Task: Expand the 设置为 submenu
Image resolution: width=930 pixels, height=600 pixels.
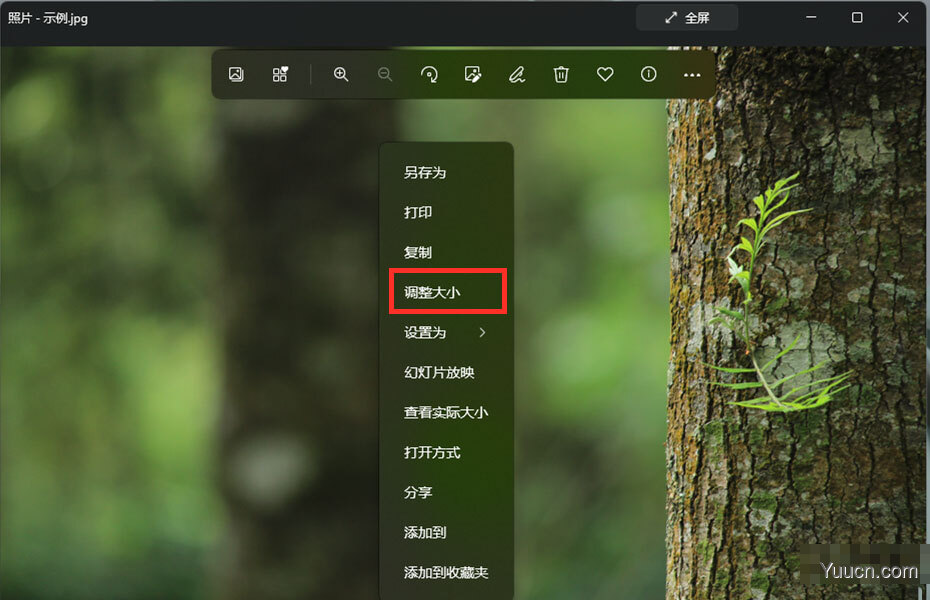Action: pos(447,333)
